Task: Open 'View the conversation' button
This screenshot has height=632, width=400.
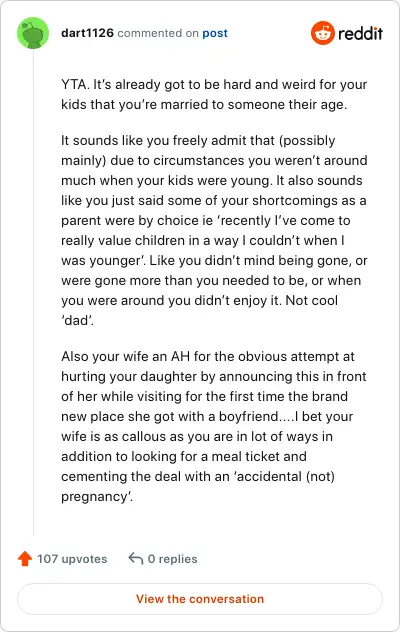Action: click(200, 599)
